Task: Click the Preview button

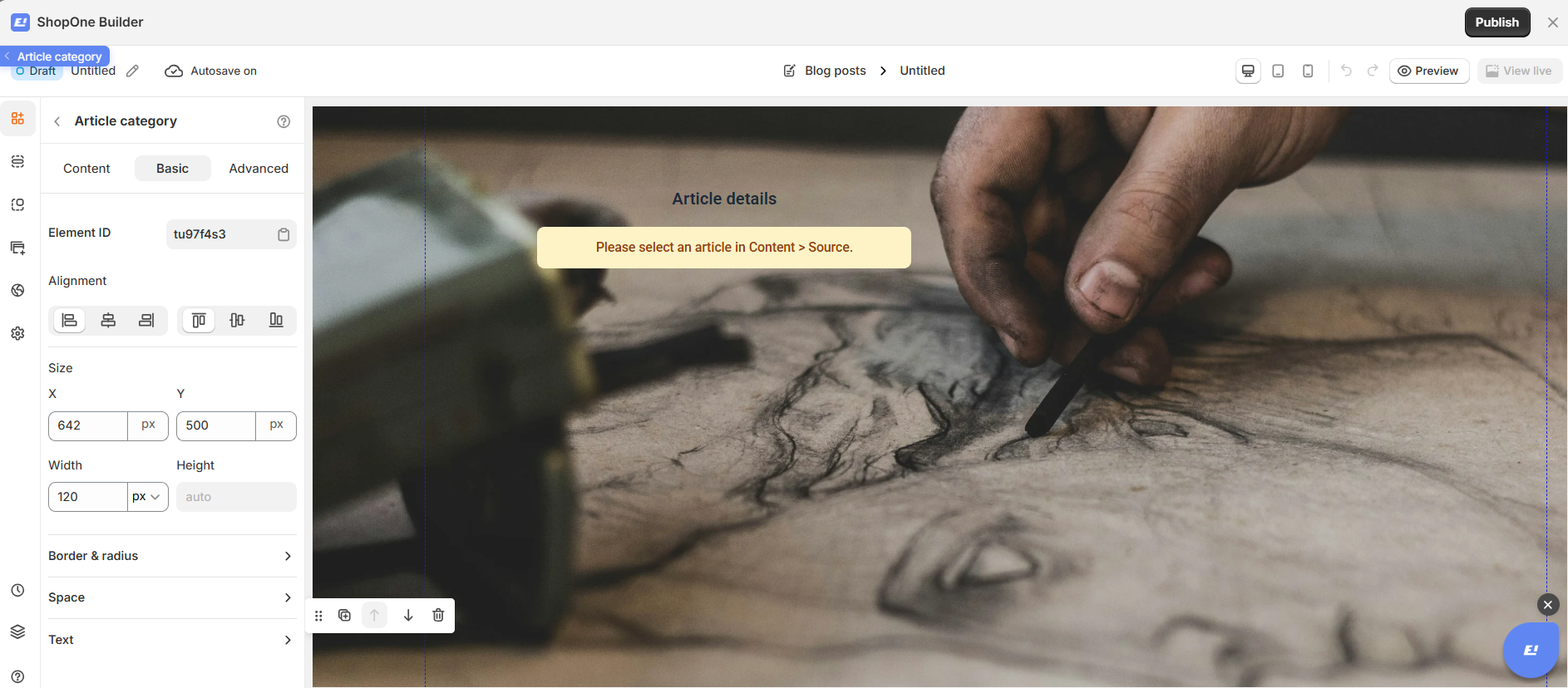Action: click(1428, 71)
